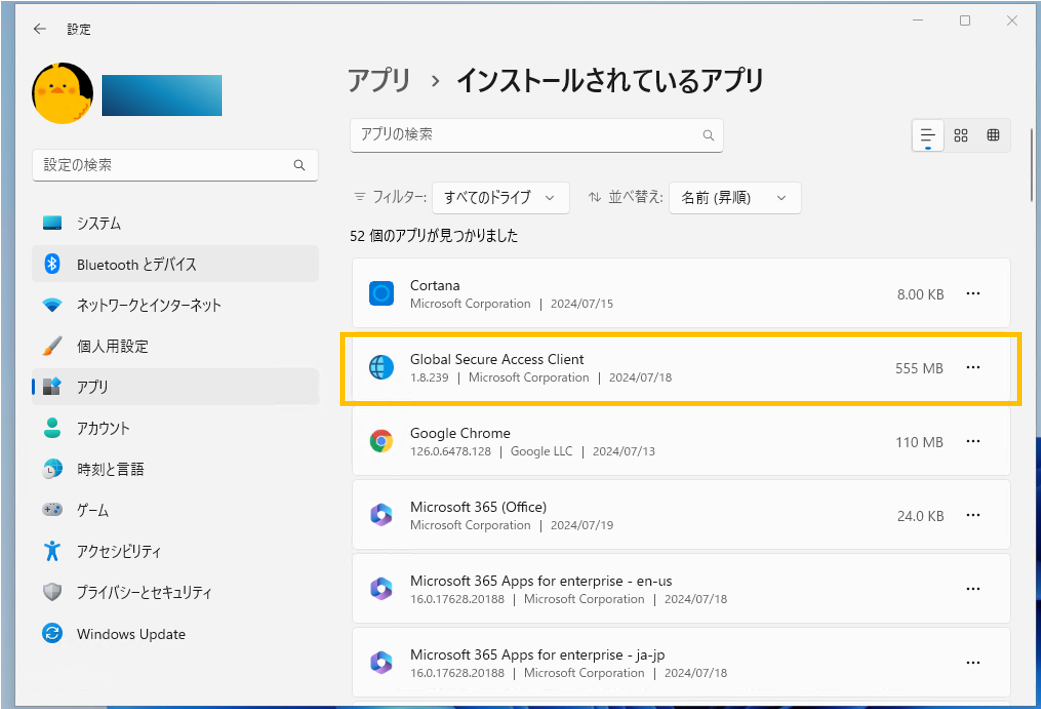This screenshot has height=709, width=1041.
Task: Click the 設定の検索 search field
Action: coord(175,165)
